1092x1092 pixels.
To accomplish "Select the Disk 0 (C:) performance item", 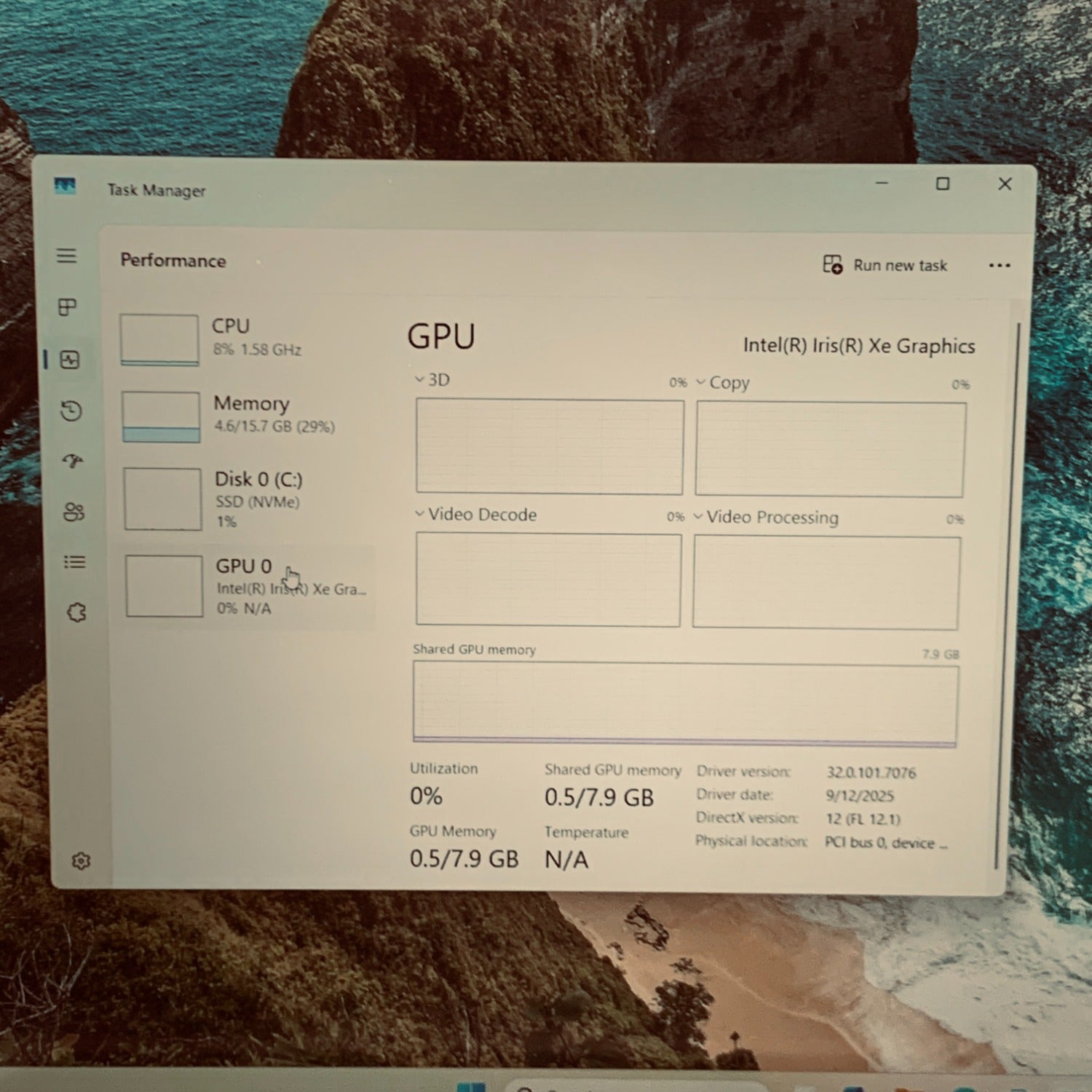I will pos(249,499).
